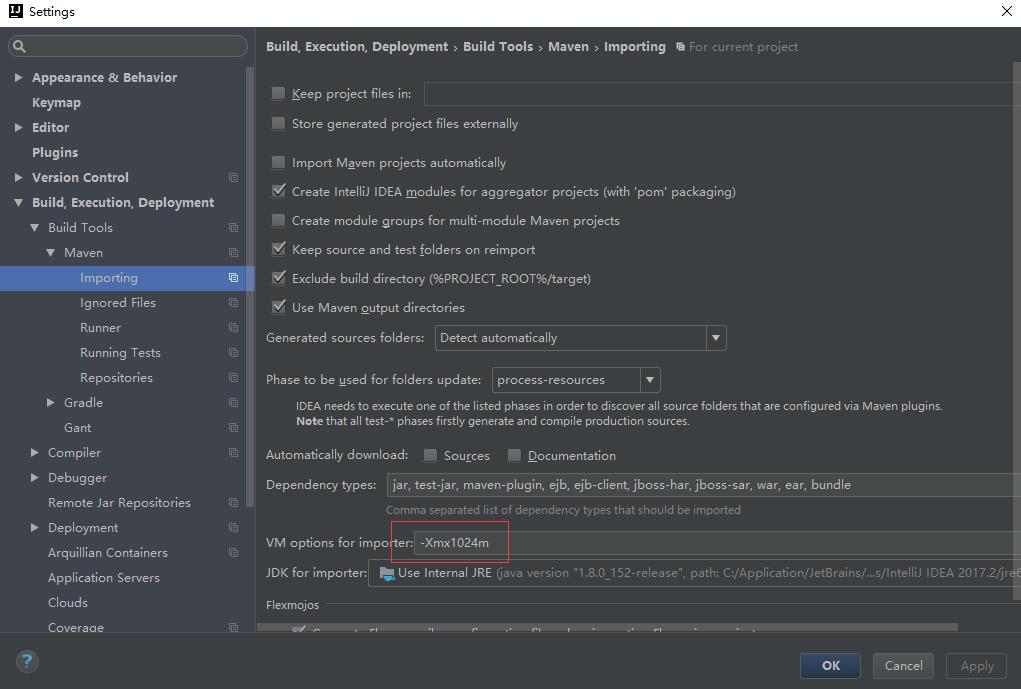Viewport: 1021px width, 689px height.
Task: Select Running Tests in the Maven settings
Action: (120, 353)
